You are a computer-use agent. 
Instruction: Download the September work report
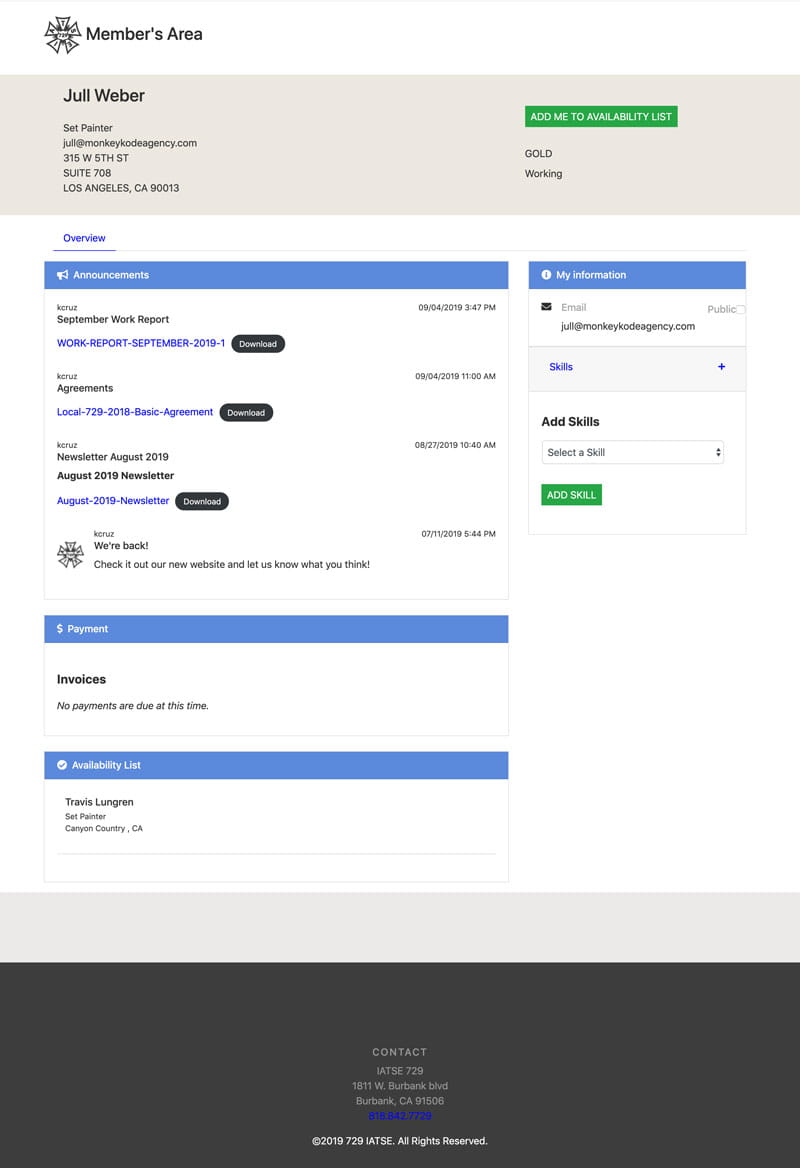tap(258, 343)
